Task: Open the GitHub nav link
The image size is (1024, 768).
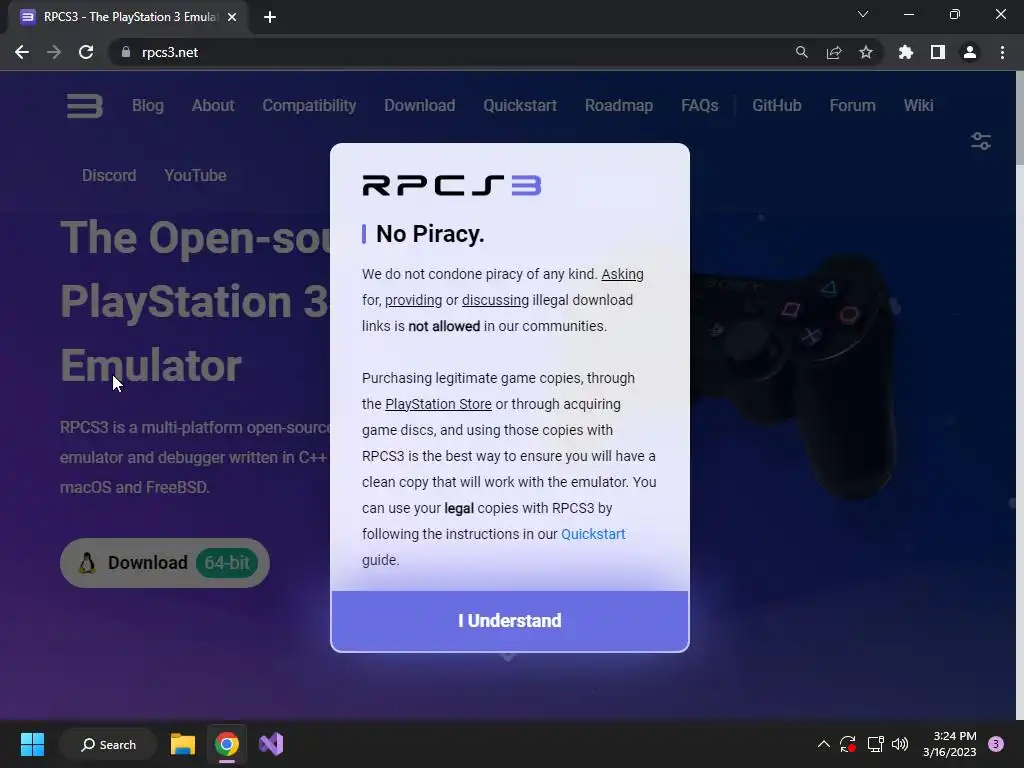Action: [x=776, y=105]
